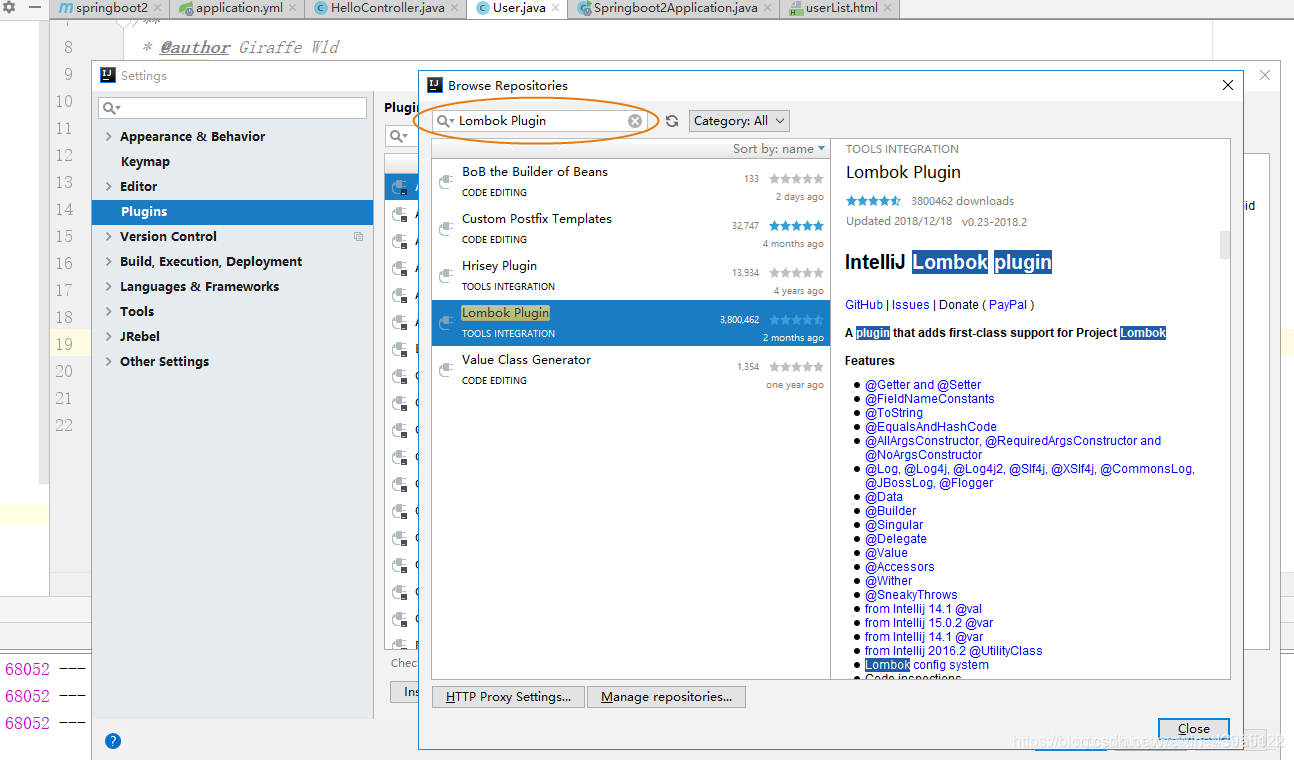Click the gear icon at top left of IDE

9,8
